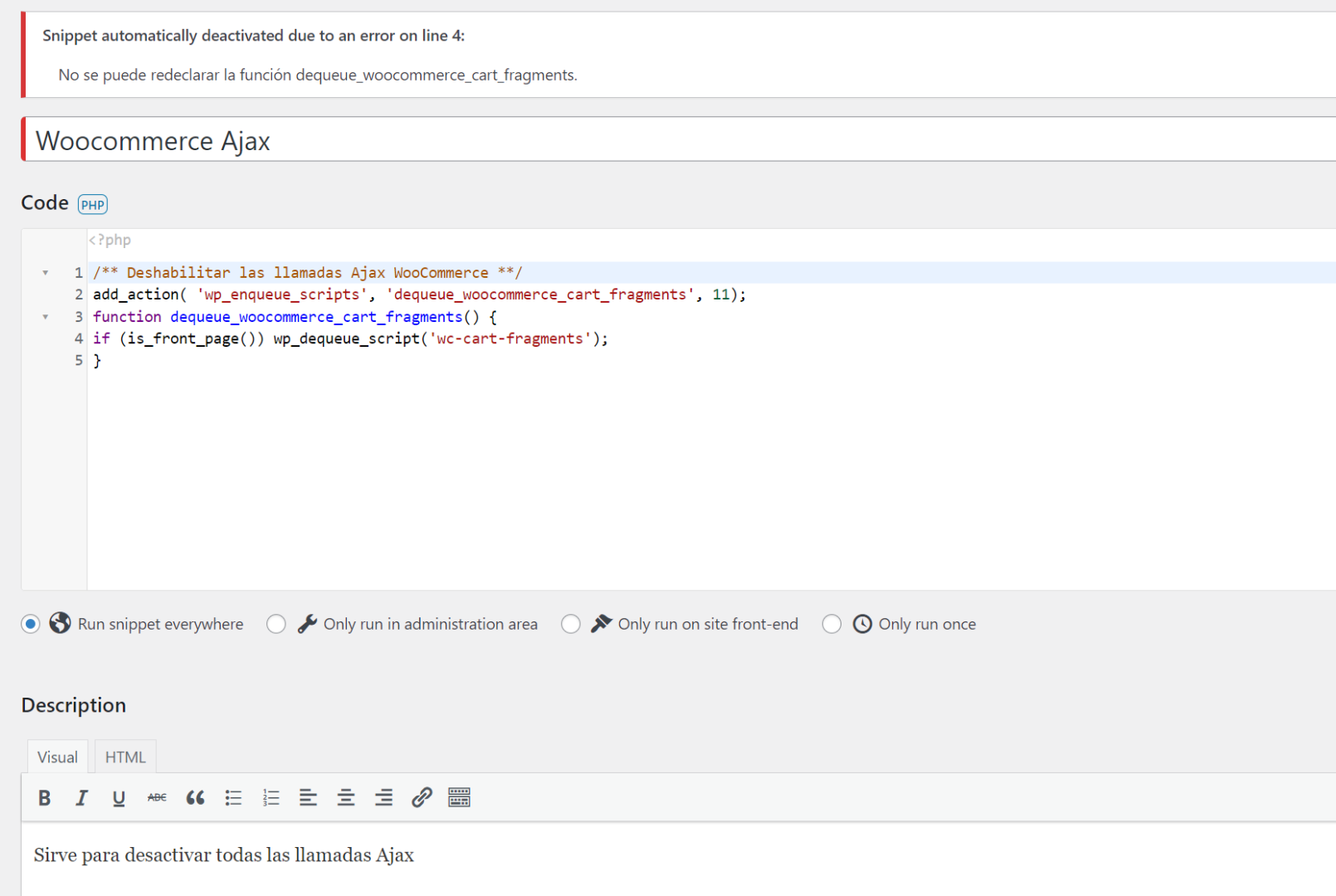Viewport: 1336px width, 896px height.
Task: Align description text right
Action: pos(383,798)
